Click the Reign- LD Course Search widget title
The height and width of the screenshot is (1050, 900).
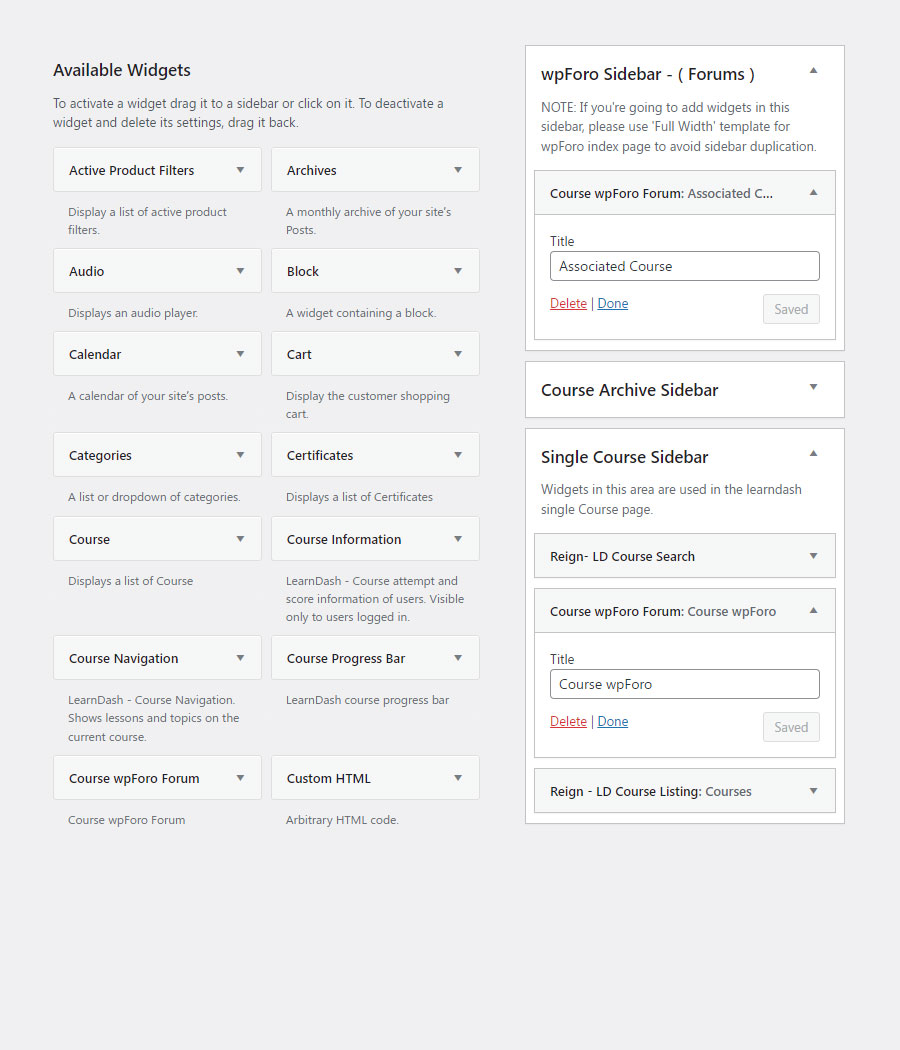point(623,556)
